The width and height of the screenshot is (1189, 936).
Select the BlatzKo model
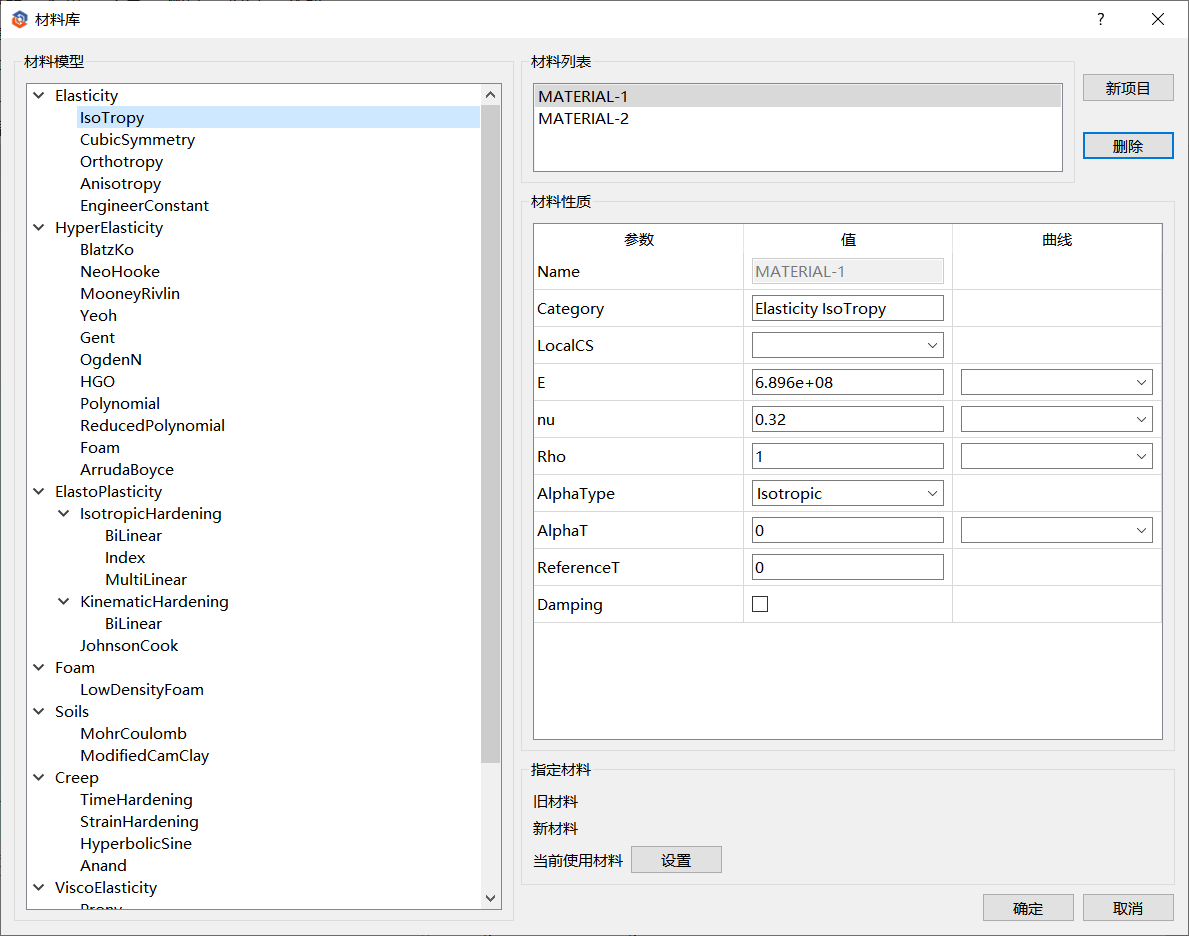point(107,250)
